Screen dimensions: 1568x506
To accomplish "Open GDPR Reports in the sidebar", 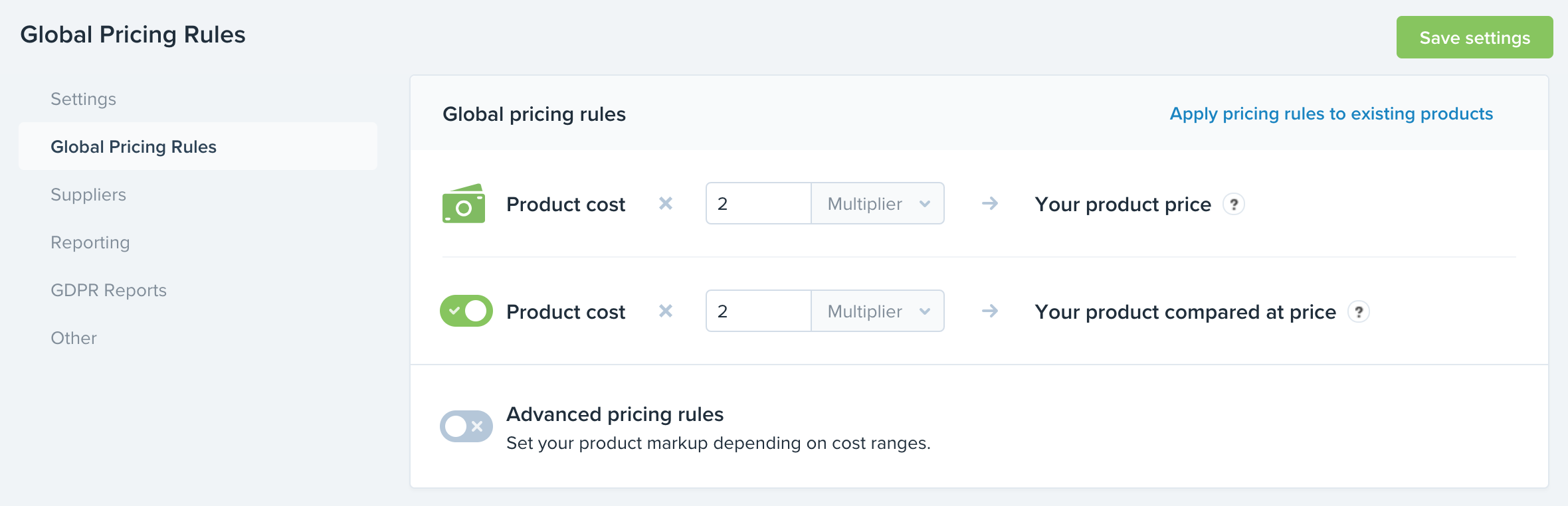I will point(109,290).
